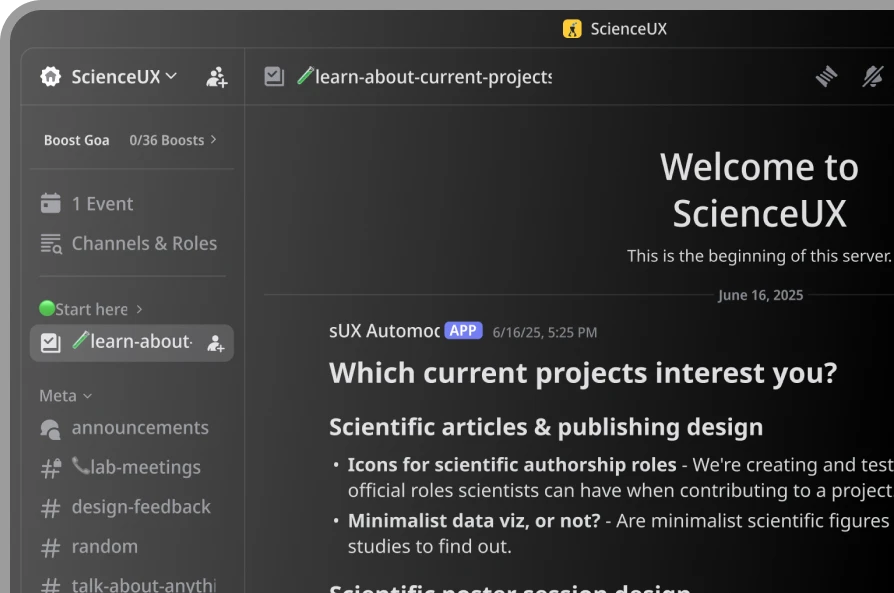Click 'This is the beginning of this server' text

(x=759, y=256)
